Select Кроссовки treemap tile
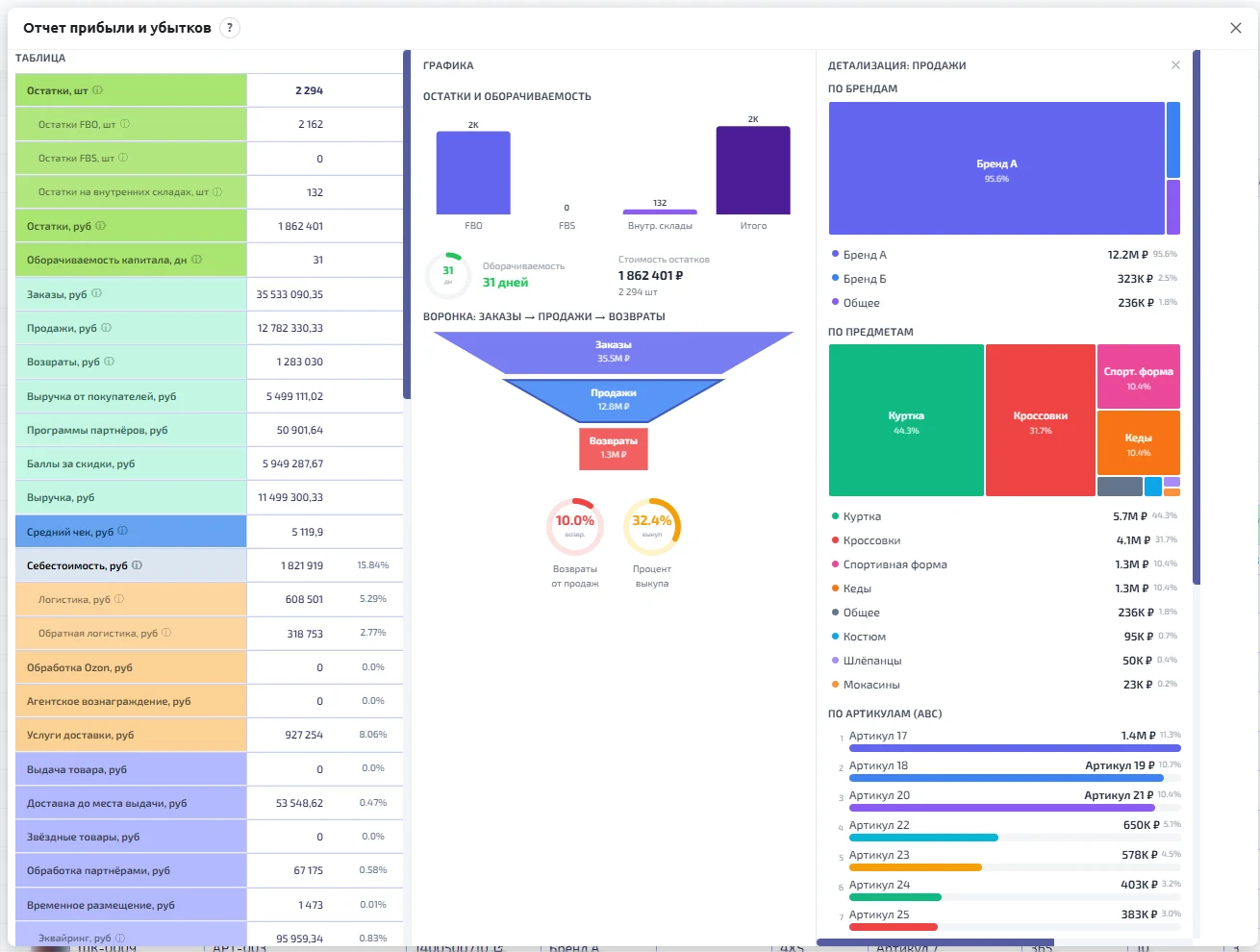1260x952 pixels. tap(1040, 420)
